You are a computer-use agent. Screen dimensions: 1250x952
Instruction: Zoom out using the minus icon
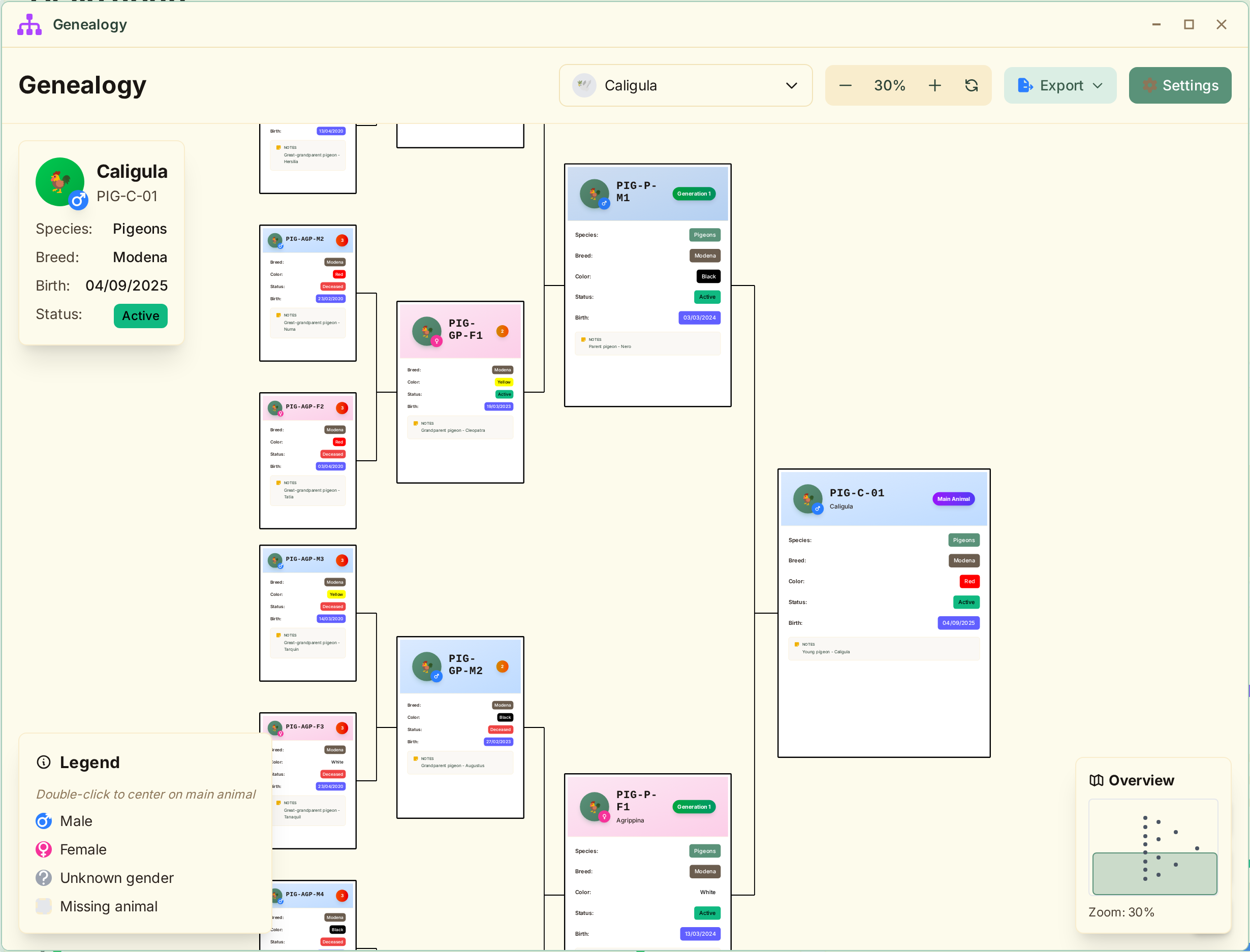point(845,85)
